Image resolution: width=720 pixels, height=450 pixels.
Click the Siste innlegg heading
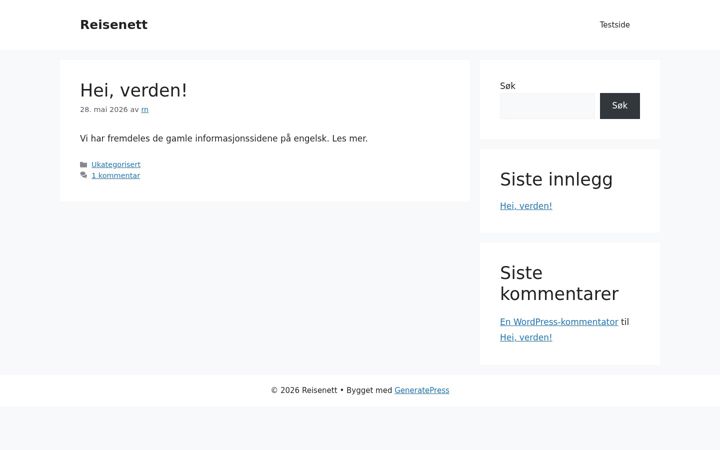click(556, 180)
